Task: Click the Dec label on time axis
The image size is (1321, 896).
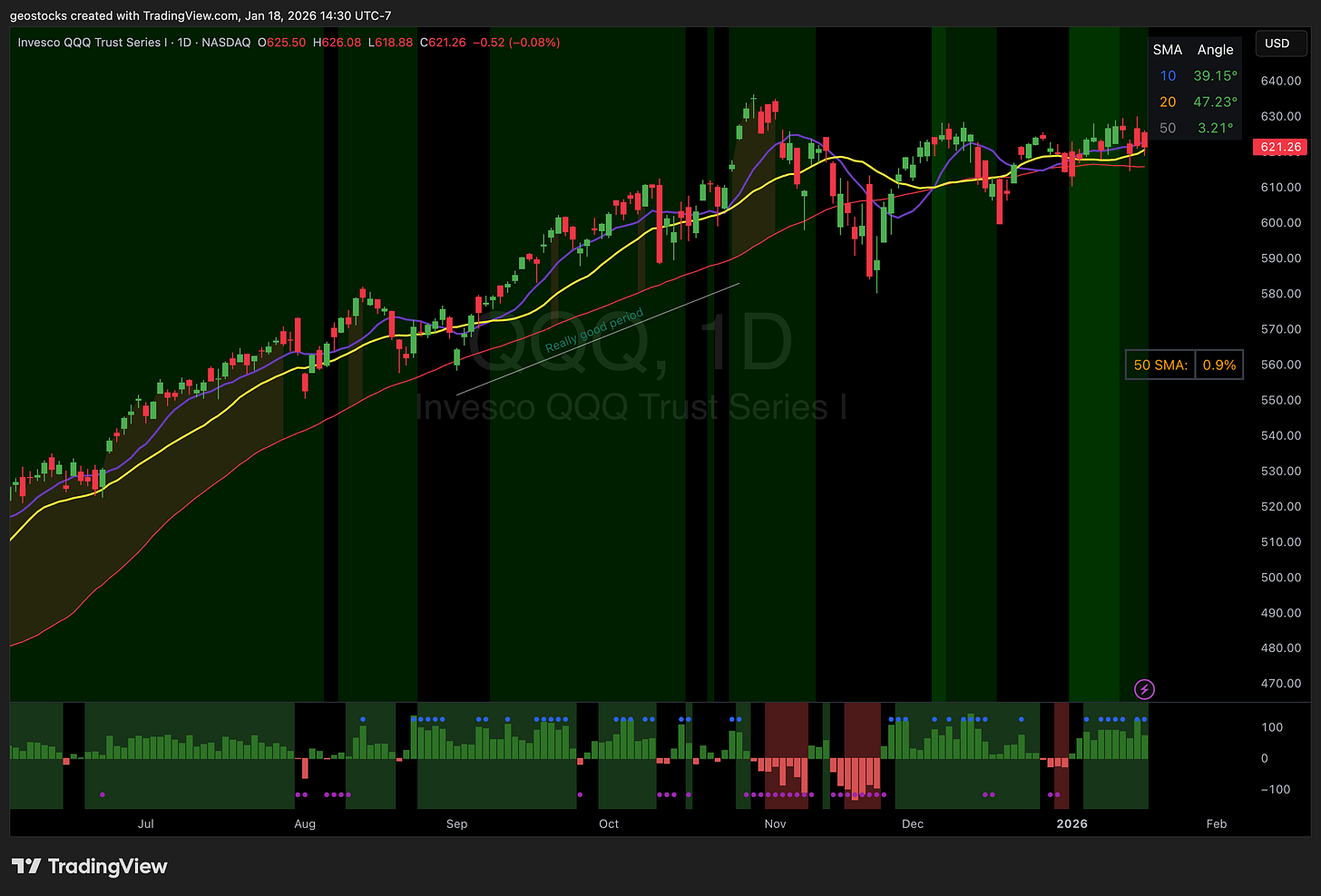Action: [913, 823]
